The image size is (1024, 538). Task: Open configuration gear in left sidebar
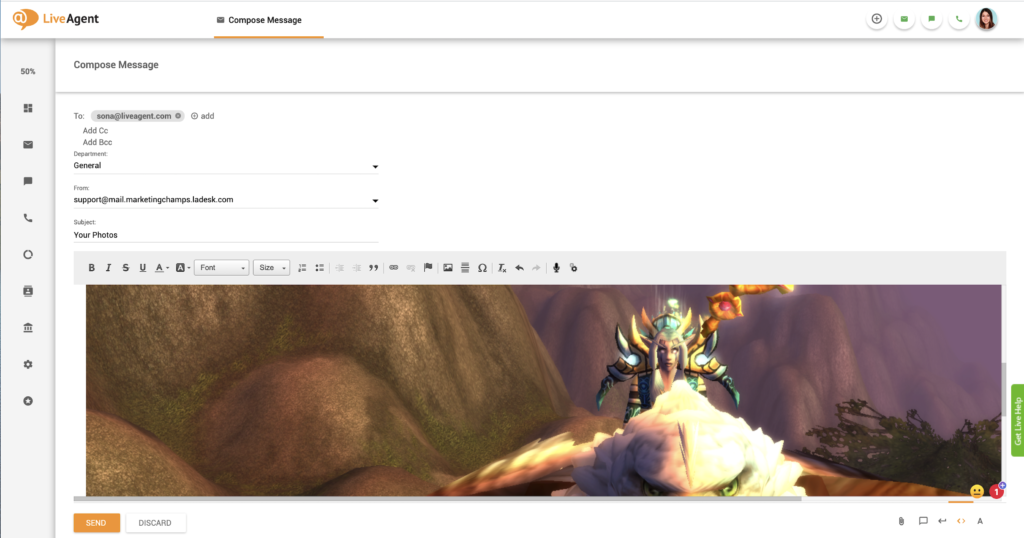coord(28,364)
